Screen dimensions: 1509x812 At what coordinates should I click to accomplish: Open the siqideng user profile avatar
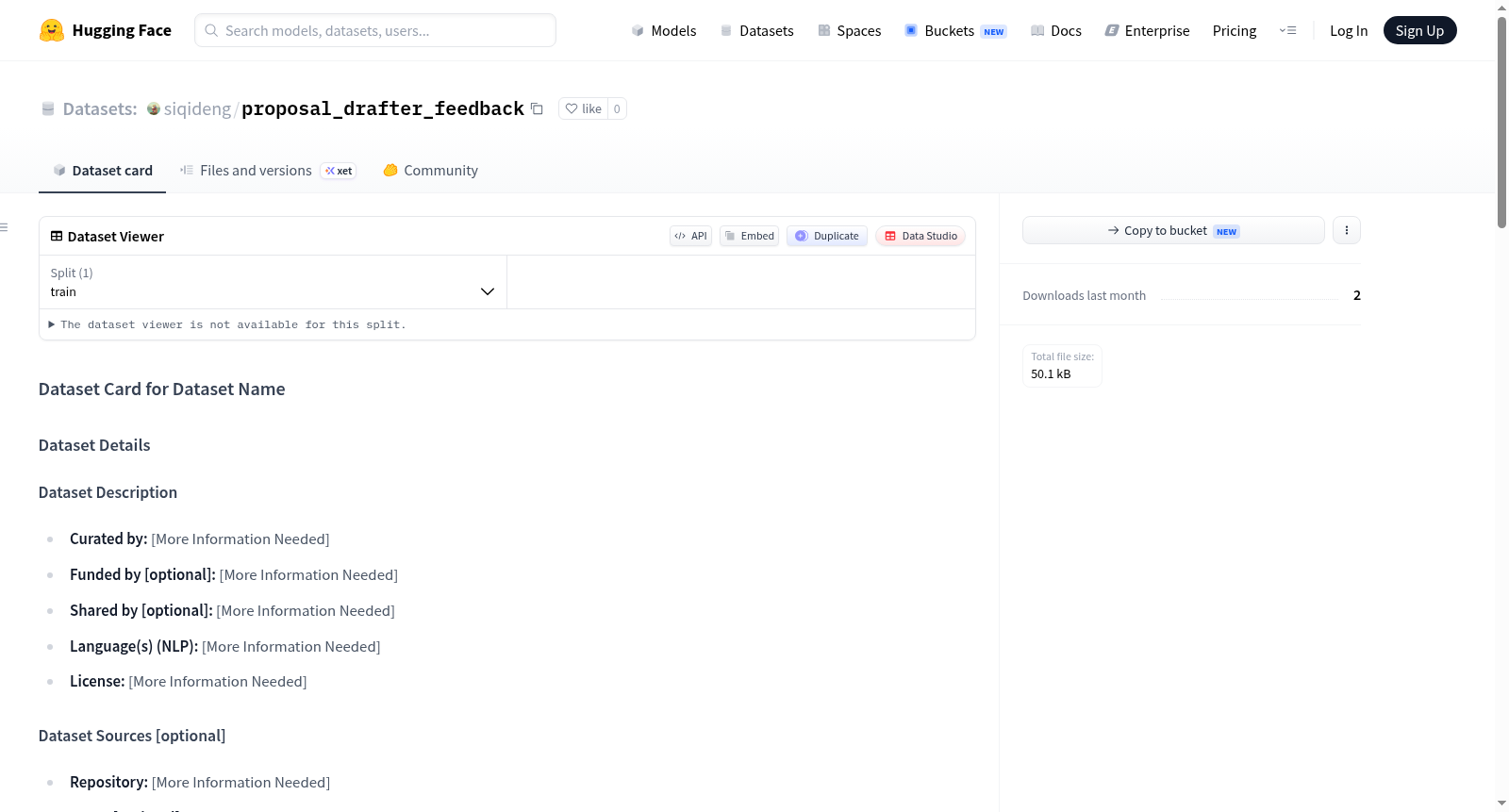[154, 108]
